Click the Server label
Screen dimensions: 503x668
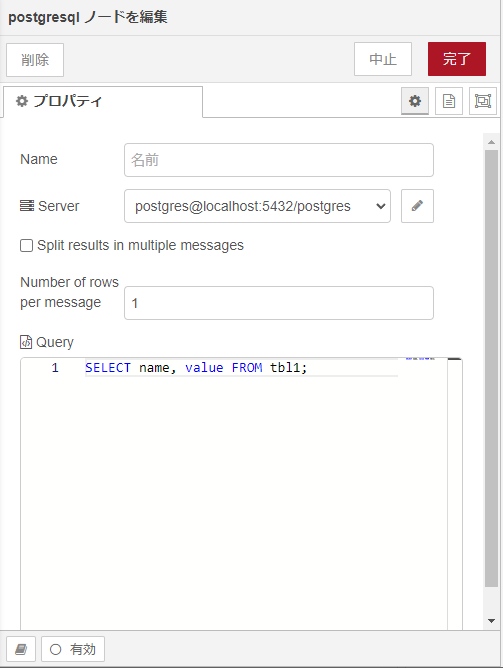click(x=58, y=206)
